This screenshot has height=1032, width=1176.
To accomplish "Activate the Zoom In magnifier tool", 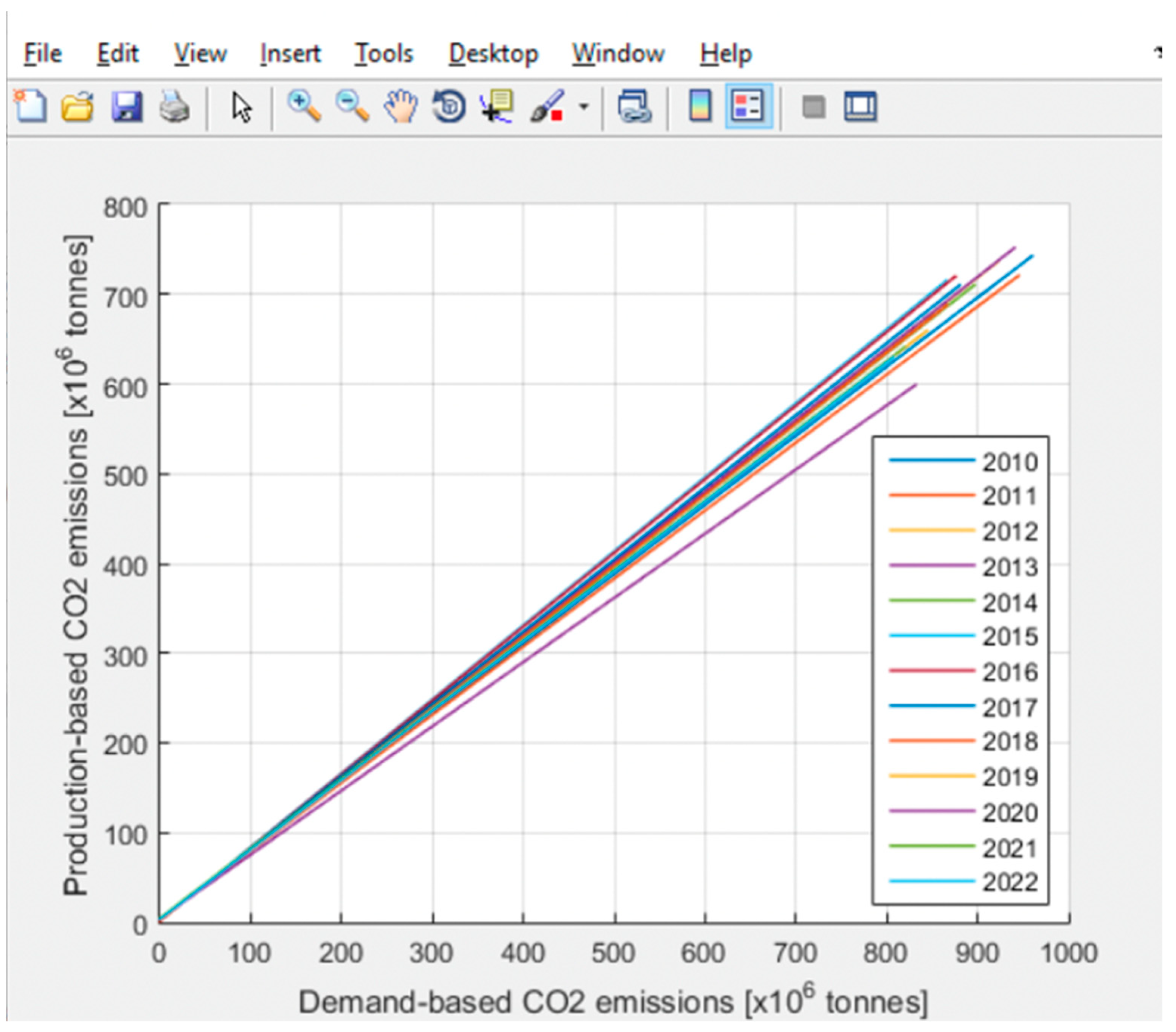I will 304,106.
